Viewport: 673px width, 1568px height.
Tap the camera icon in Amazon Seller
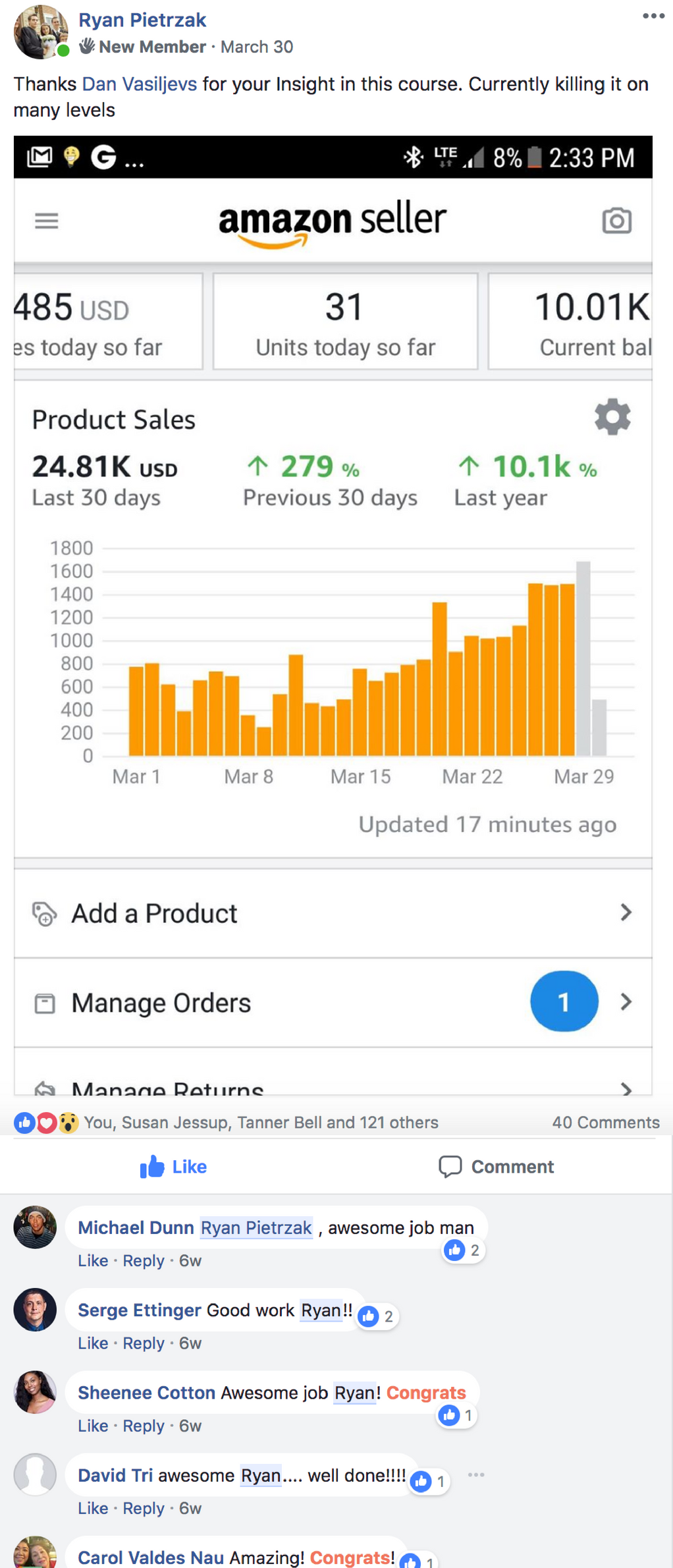click(x=617, y=221)
